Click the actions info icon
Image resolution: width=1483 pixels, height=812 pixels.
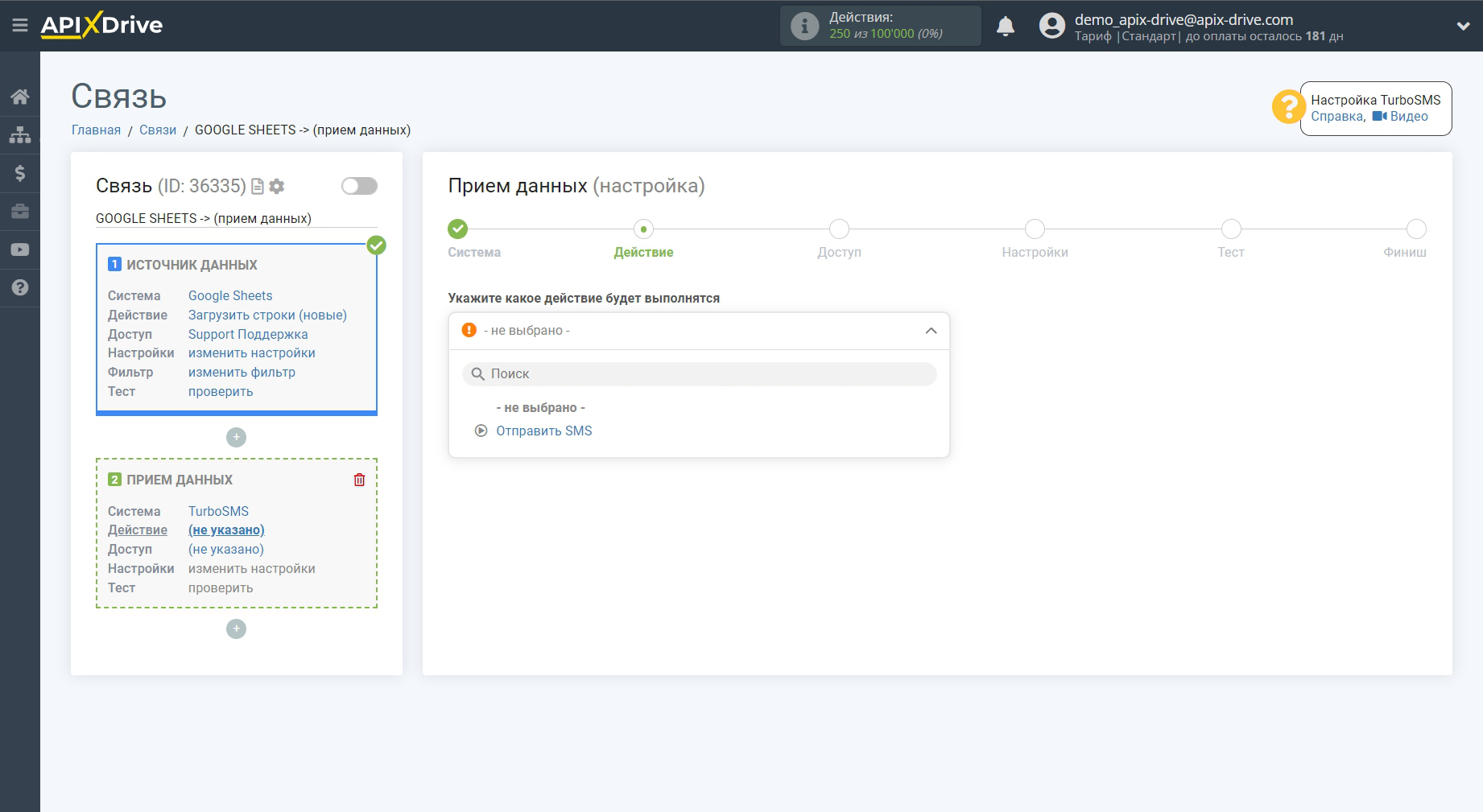(x=804, y=26)
